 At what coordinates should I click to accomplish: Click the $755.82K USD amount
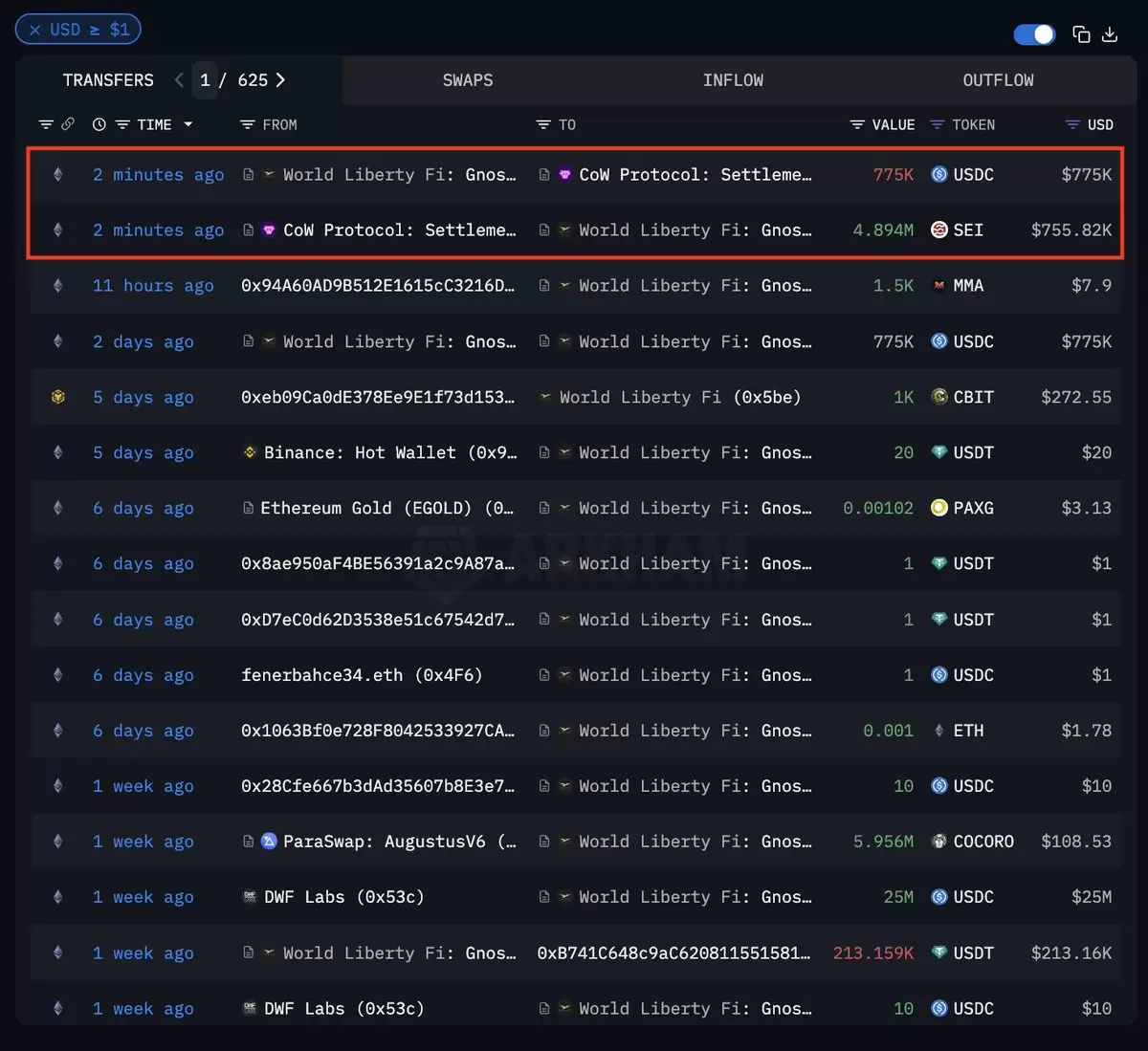(1071, 230)
